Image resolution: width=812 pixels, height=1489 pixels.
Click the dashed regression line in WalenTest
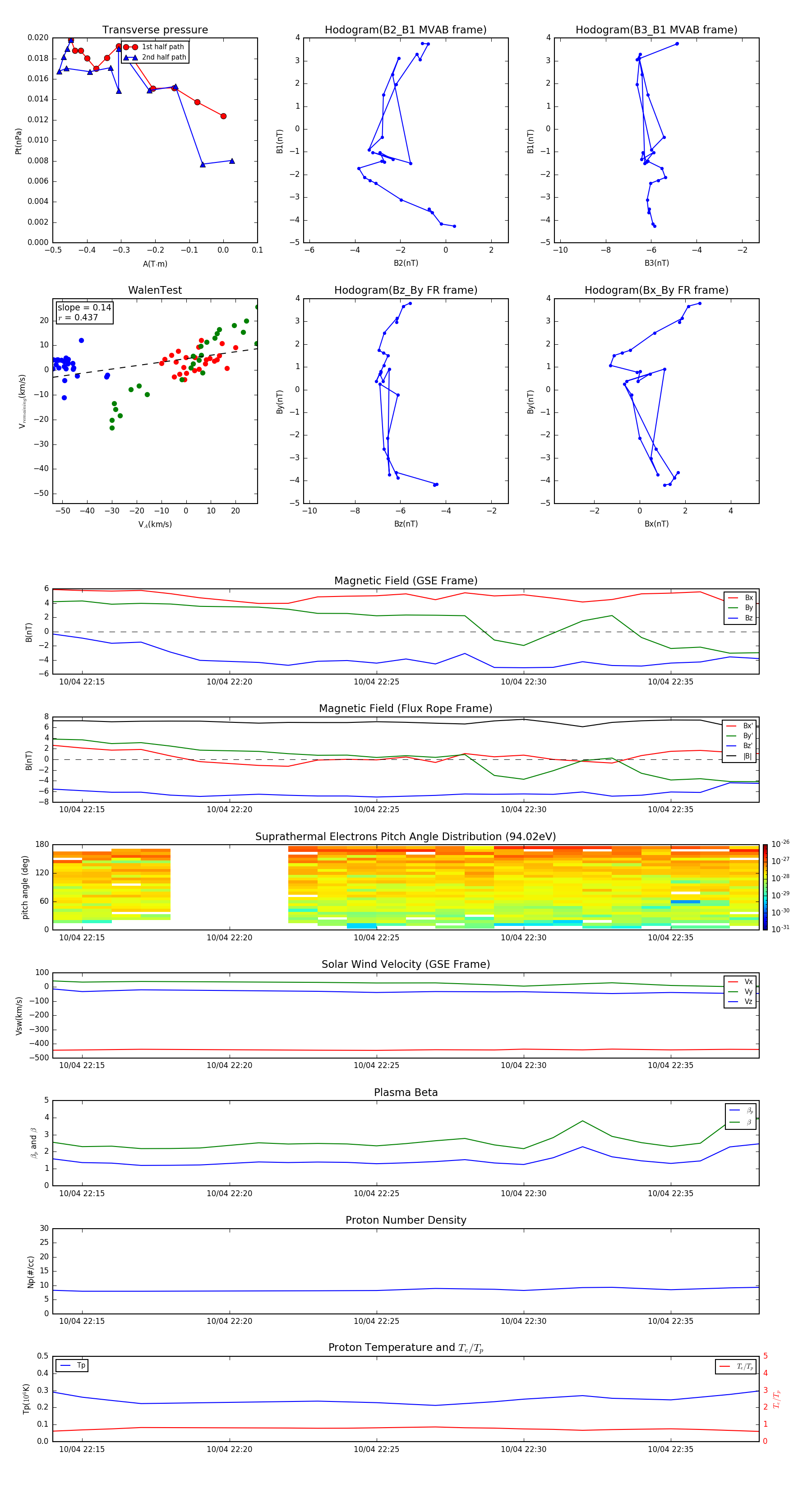pos(155,362)
